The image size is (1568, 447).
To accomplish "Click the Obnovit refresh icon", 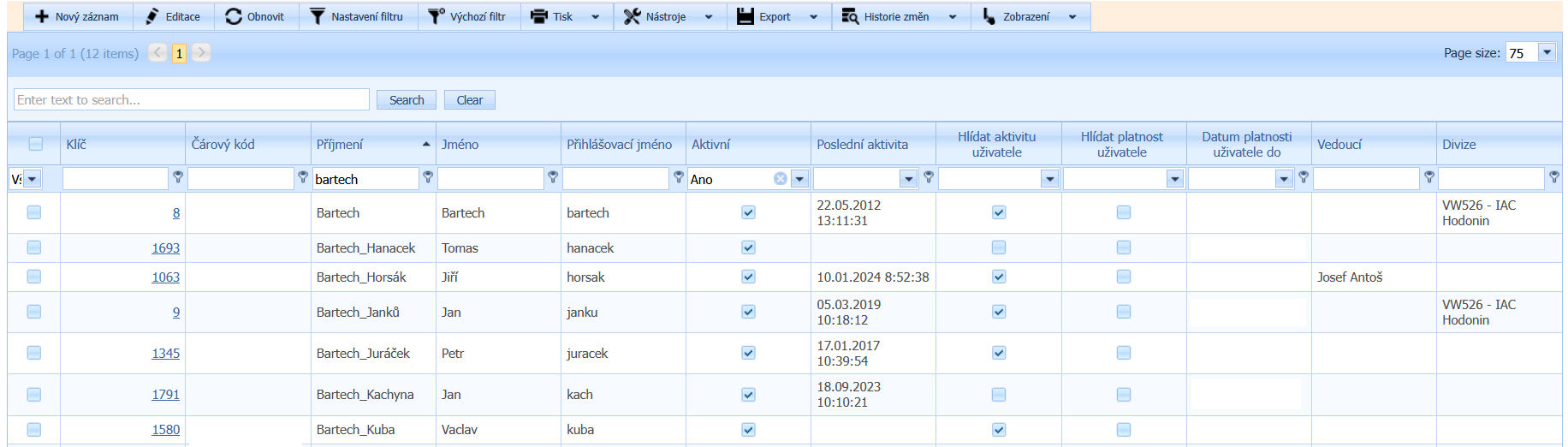I will tap(233, 16).
